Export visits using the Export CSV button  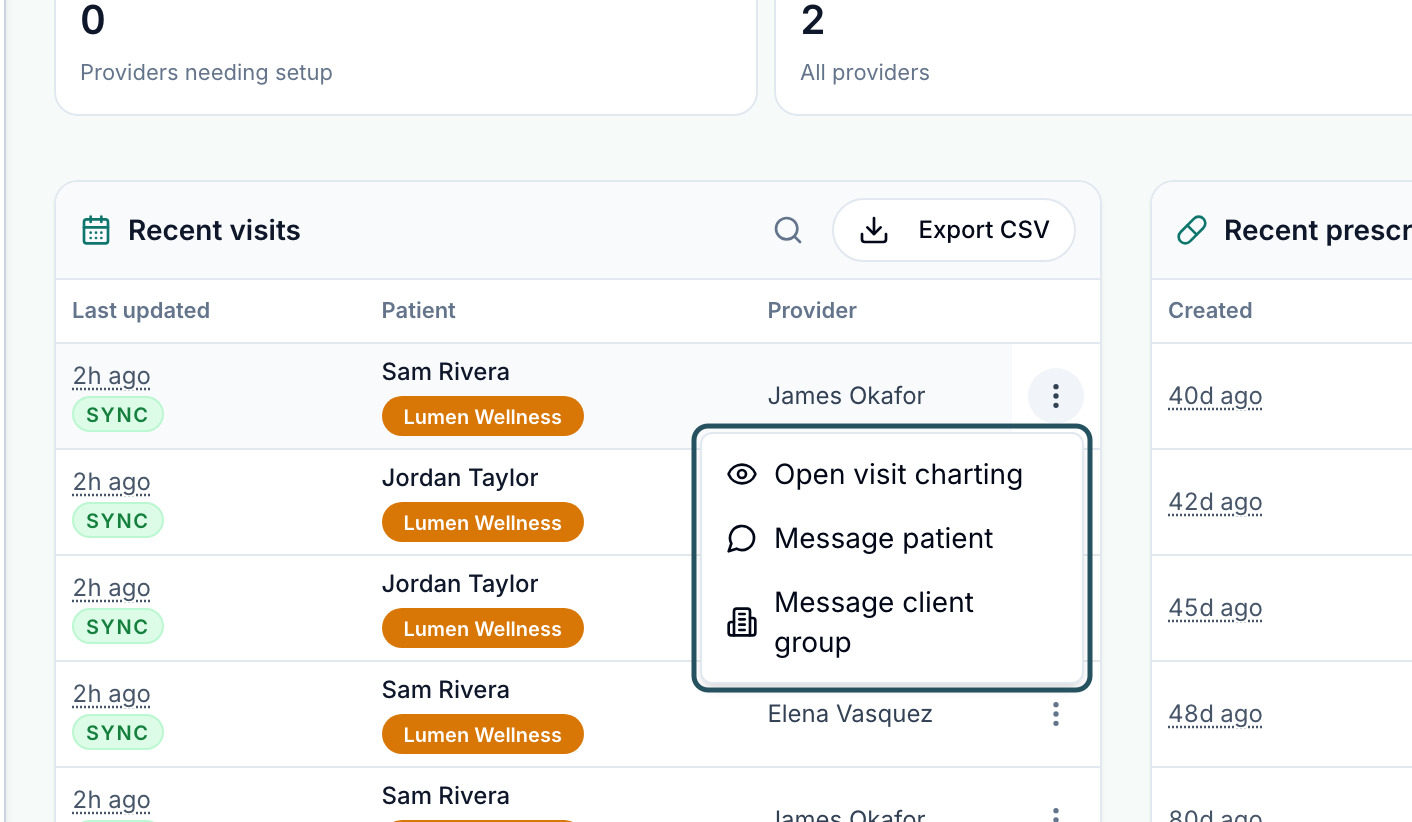(954, 230)
